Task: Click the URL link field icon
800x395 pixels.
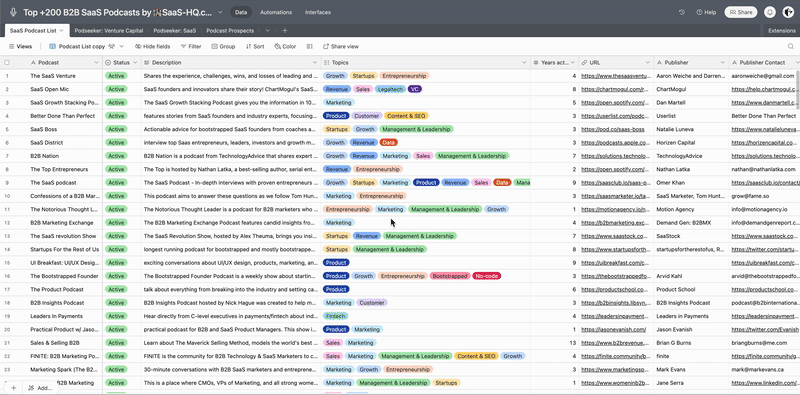Action: (584, 63)
